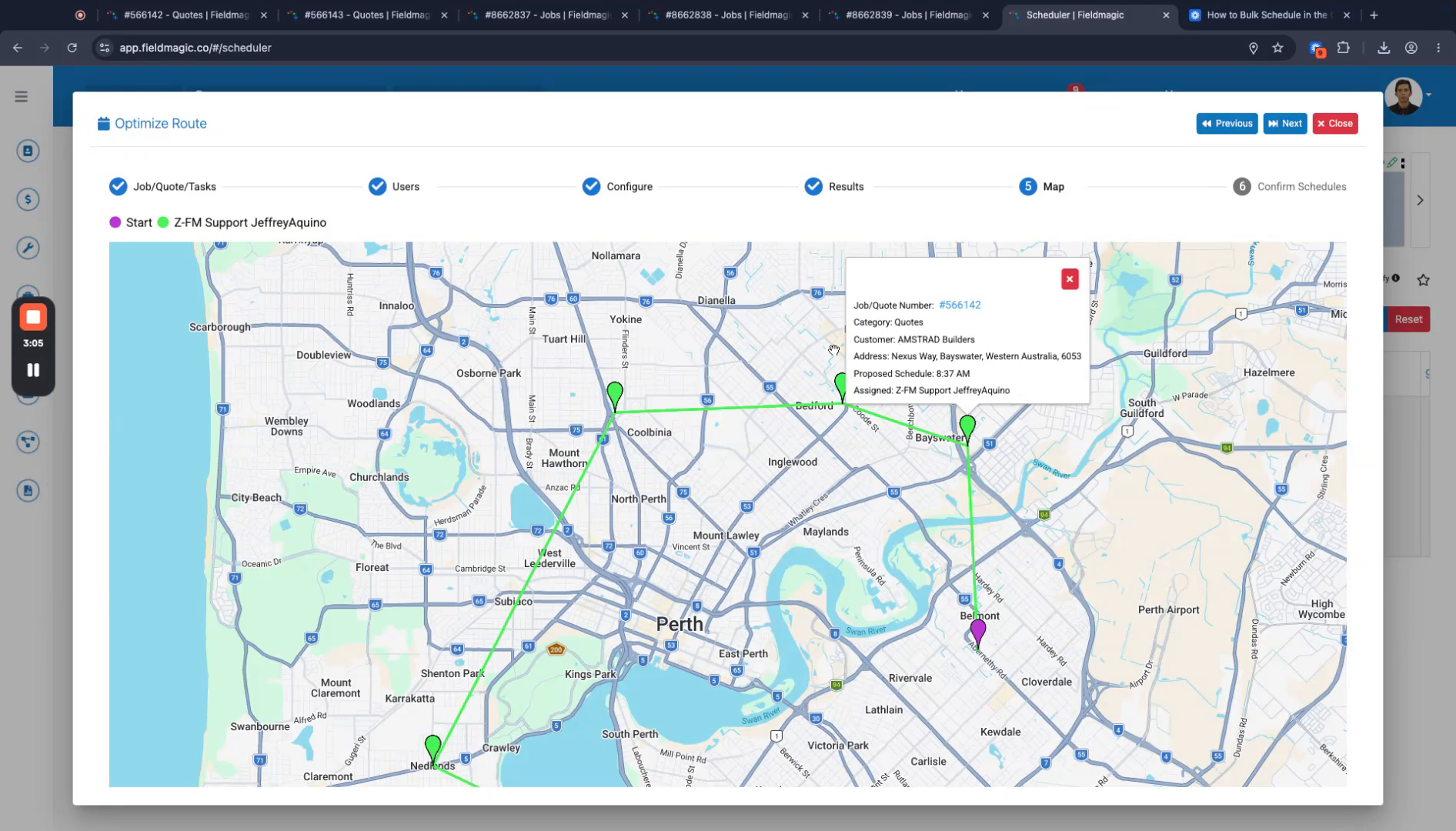Open the dollar sign sidebar module
This screenshot has width=1456, height=831.
[28, 199]
